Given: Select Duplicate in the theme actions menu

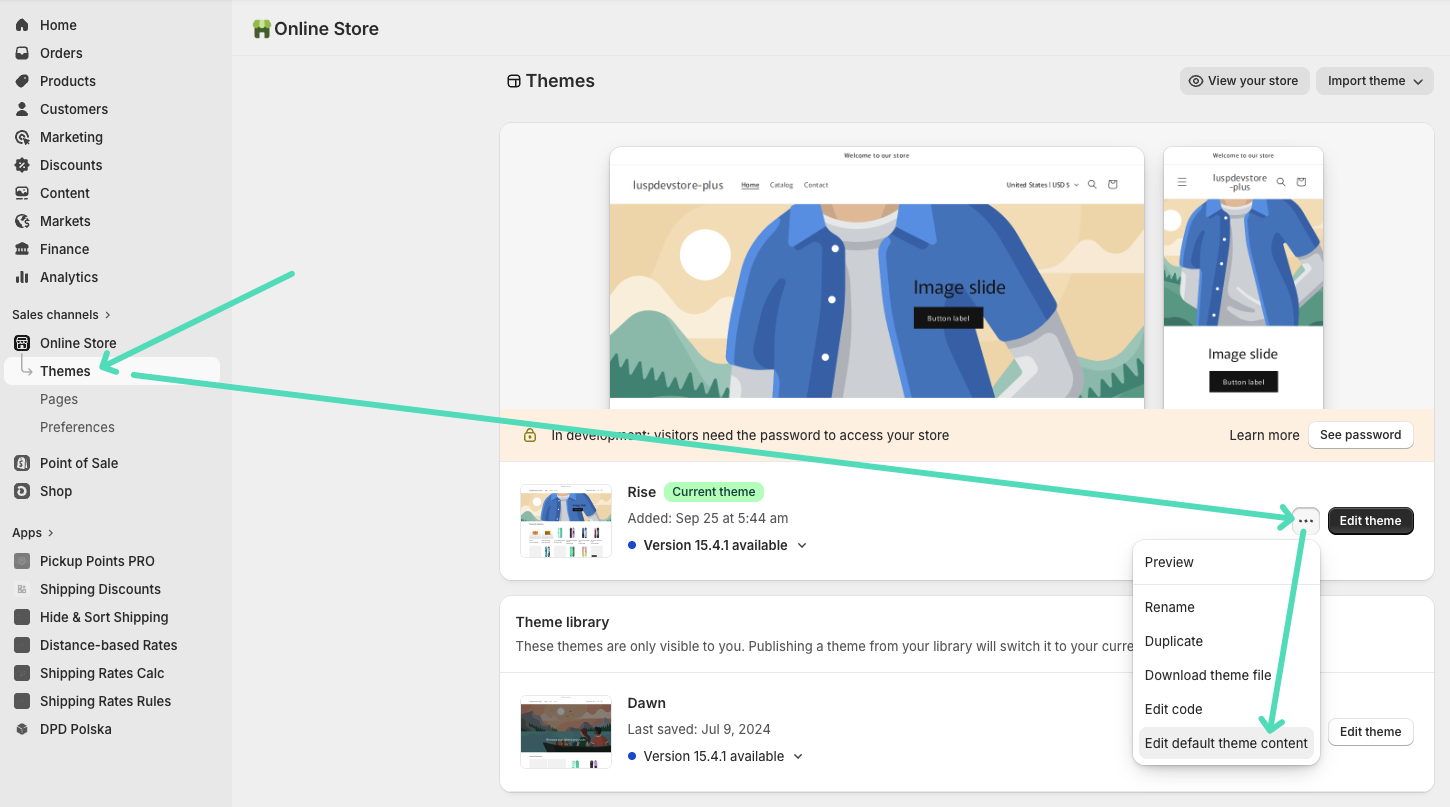Looking at the screenshot, I should 1173,641.
